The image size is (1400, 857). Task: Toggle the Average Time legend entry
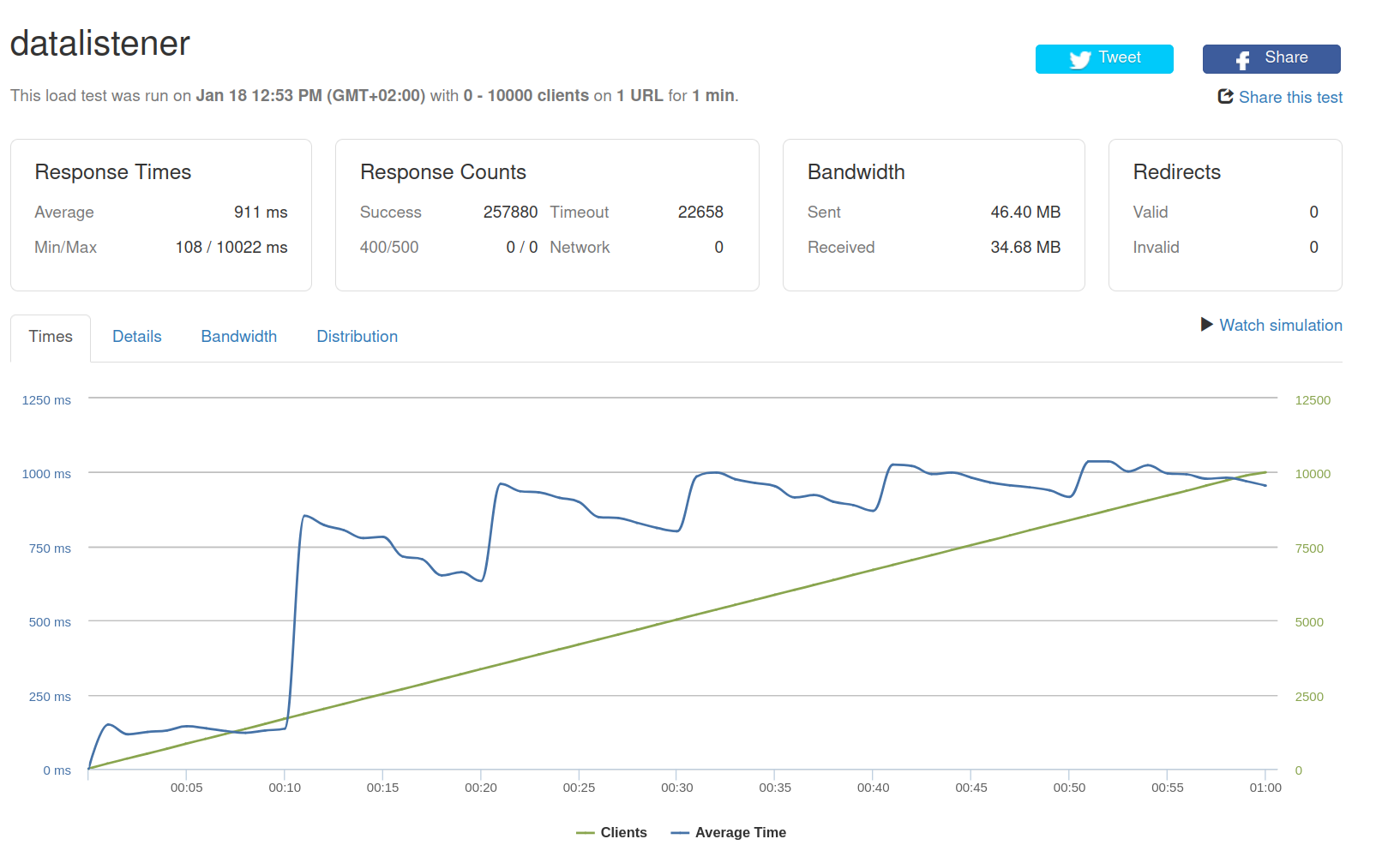tap(729, 833)
